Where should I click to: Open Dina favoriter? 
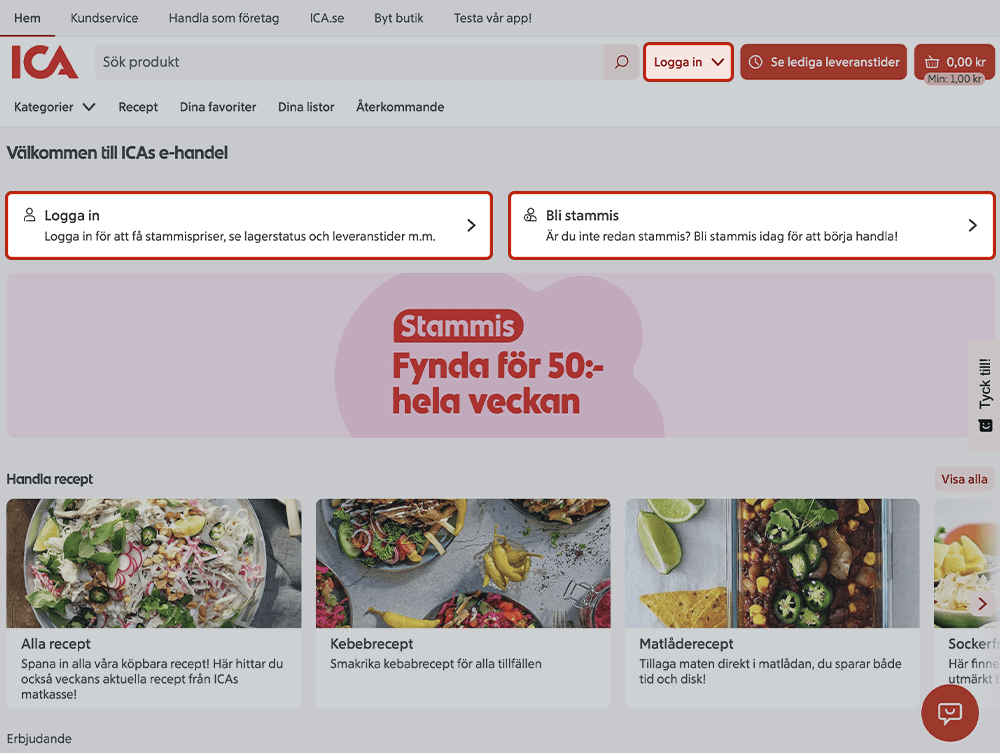[218, 107]
